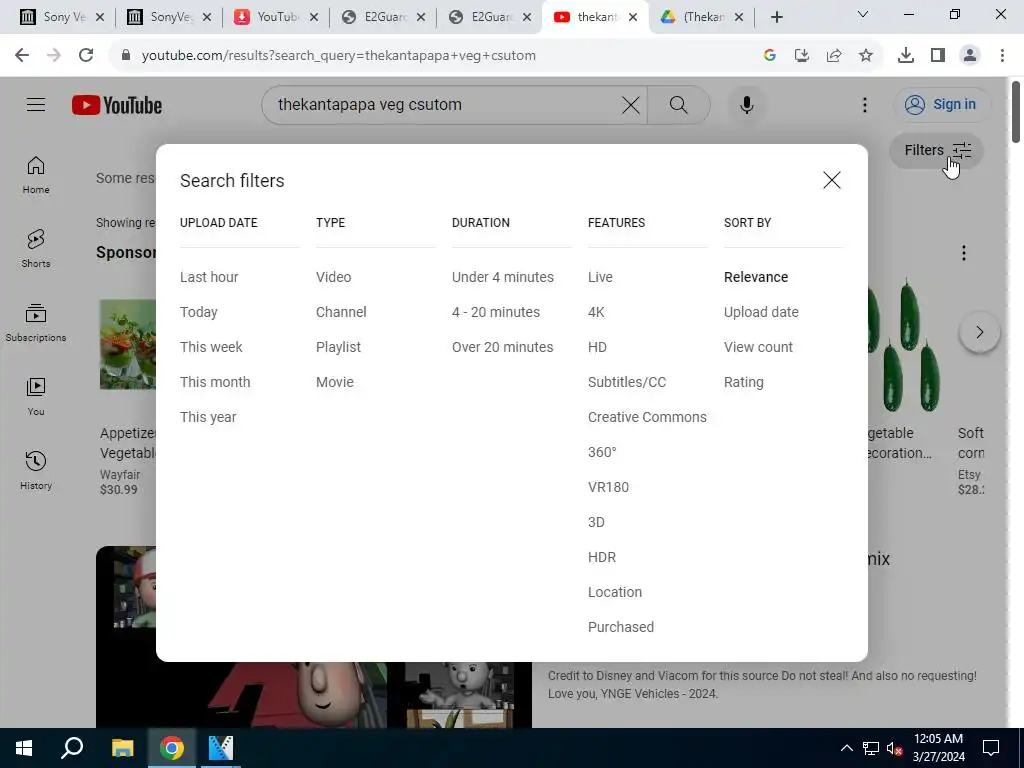Enable the 3D filter

[x=596, y=522]
